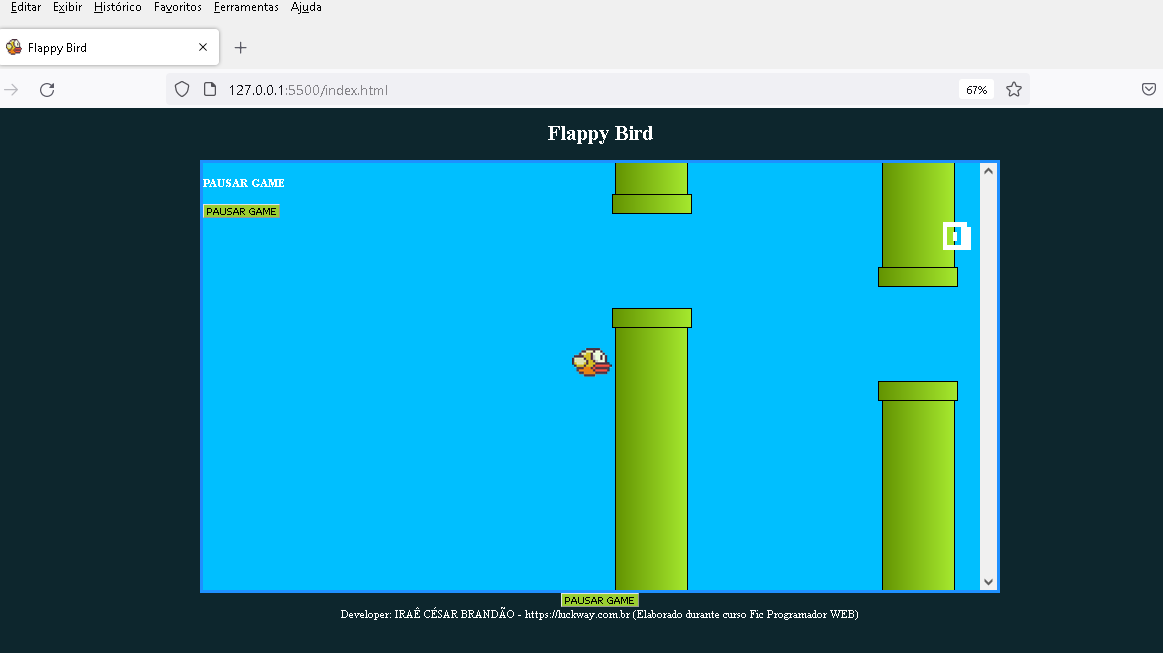Viewport: 1163px width, 653px height.
Task: Open a new browser tab with the plus button
Action: 239,46
